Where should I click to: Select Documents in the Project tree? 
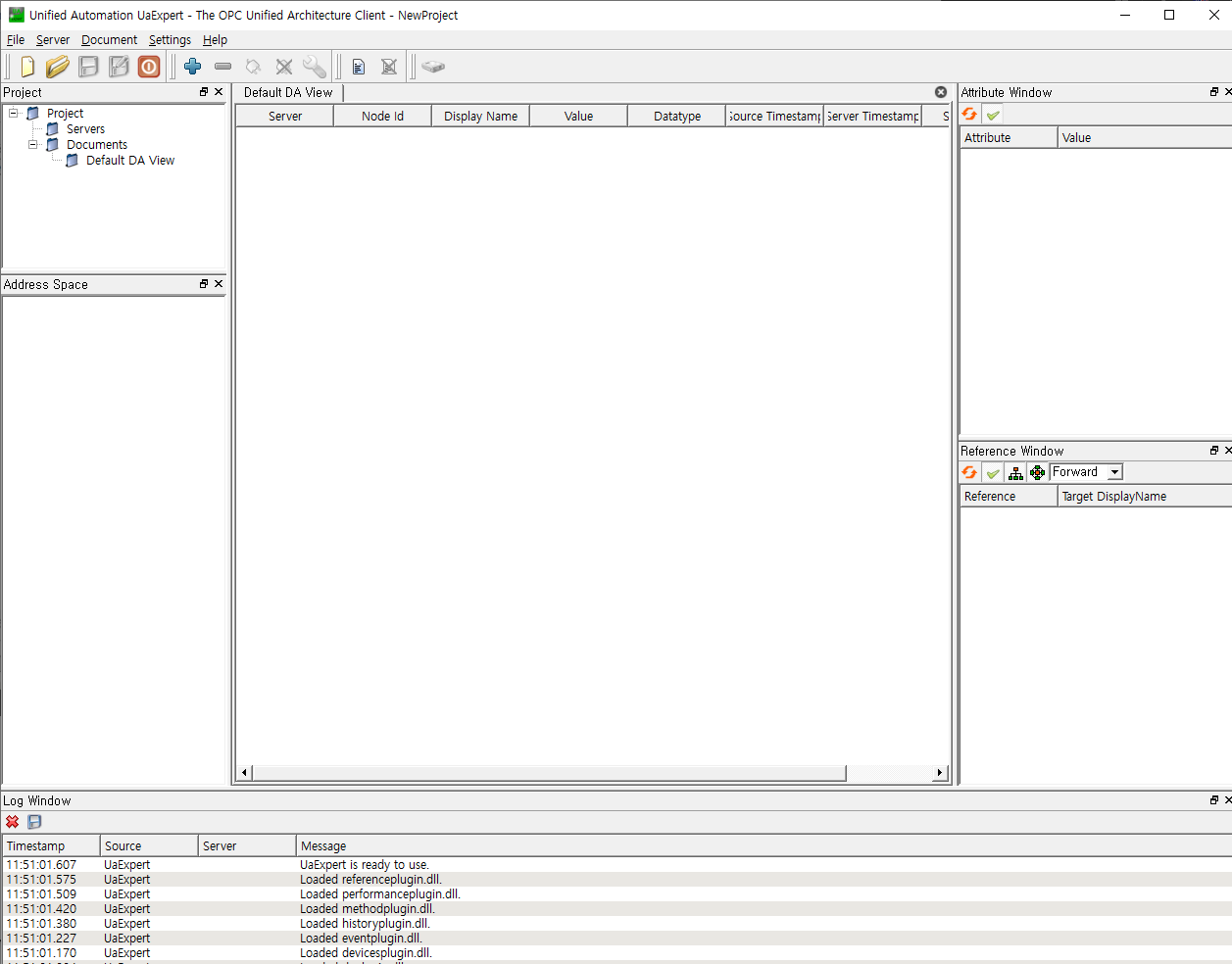[96, 145]
